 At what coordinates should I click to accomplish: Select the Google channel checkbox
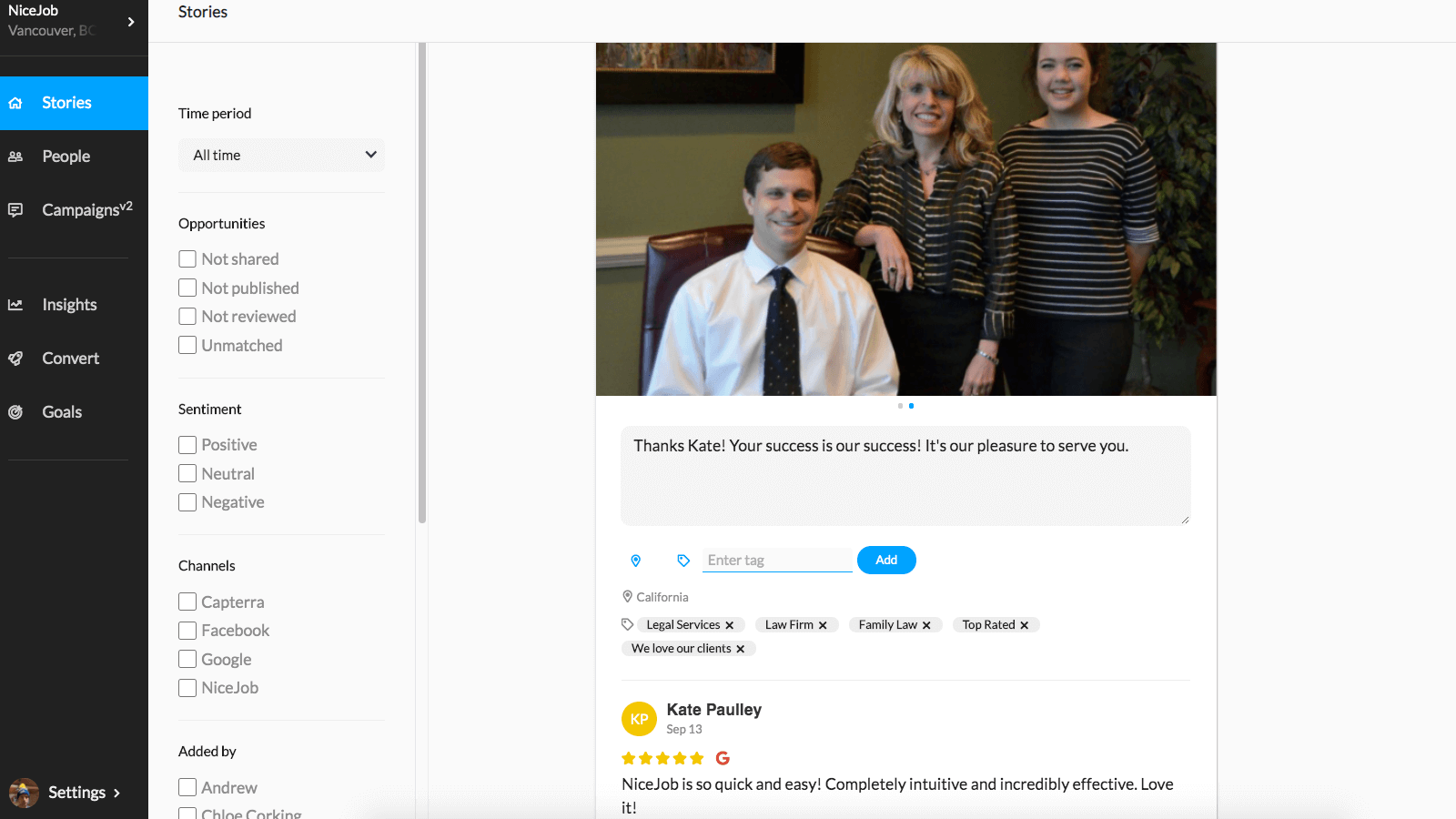pyautogui.click(x=187, y=659)
